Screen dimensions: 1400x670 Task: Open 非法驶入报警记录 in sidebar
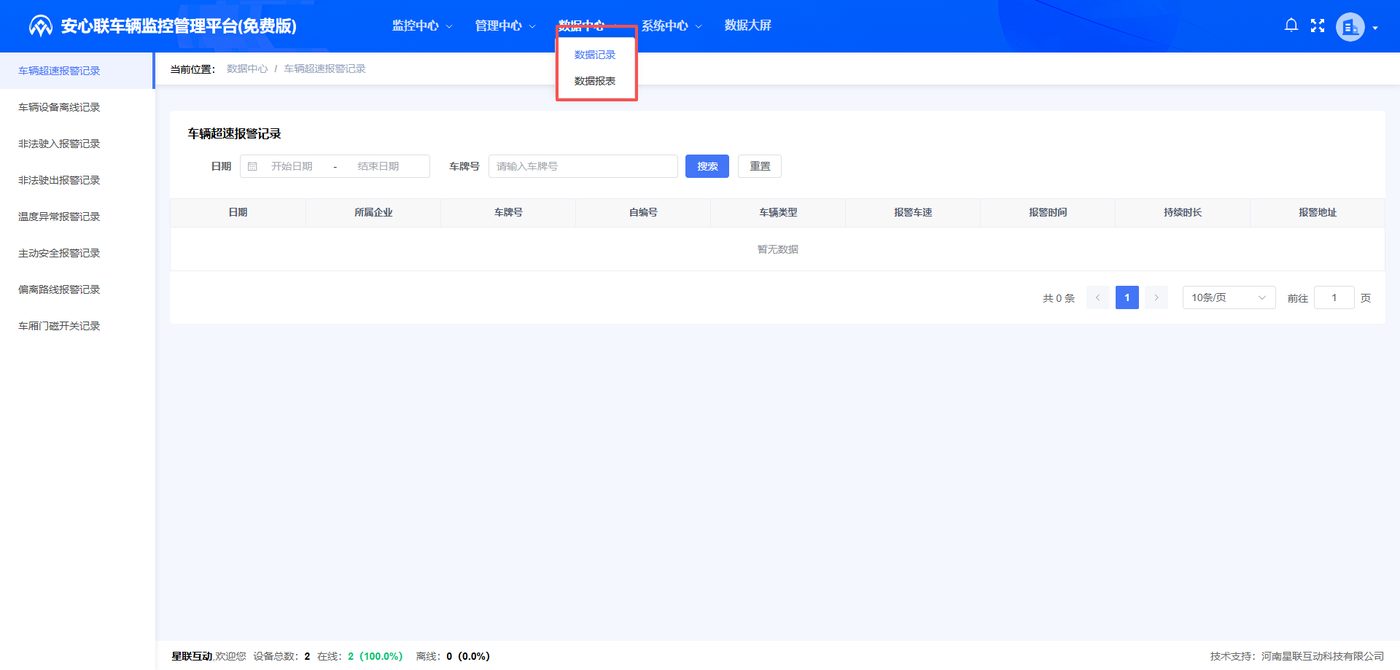(x=77, y=144)
